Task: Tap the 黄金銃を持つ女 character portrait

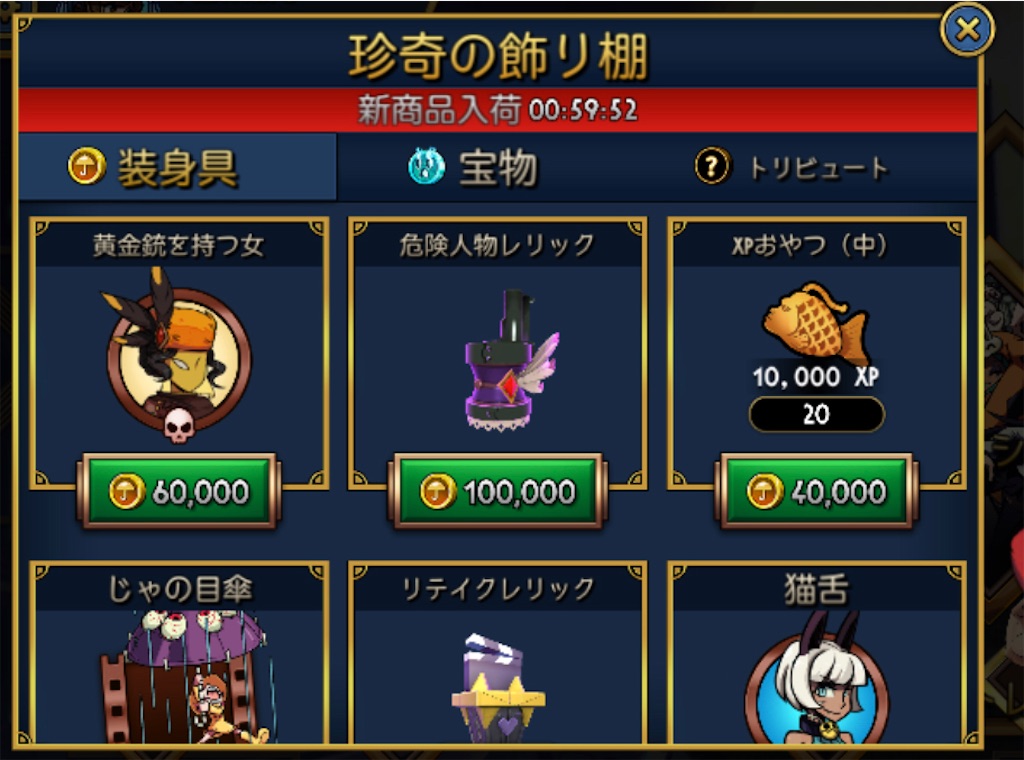Action: point(176,356)
